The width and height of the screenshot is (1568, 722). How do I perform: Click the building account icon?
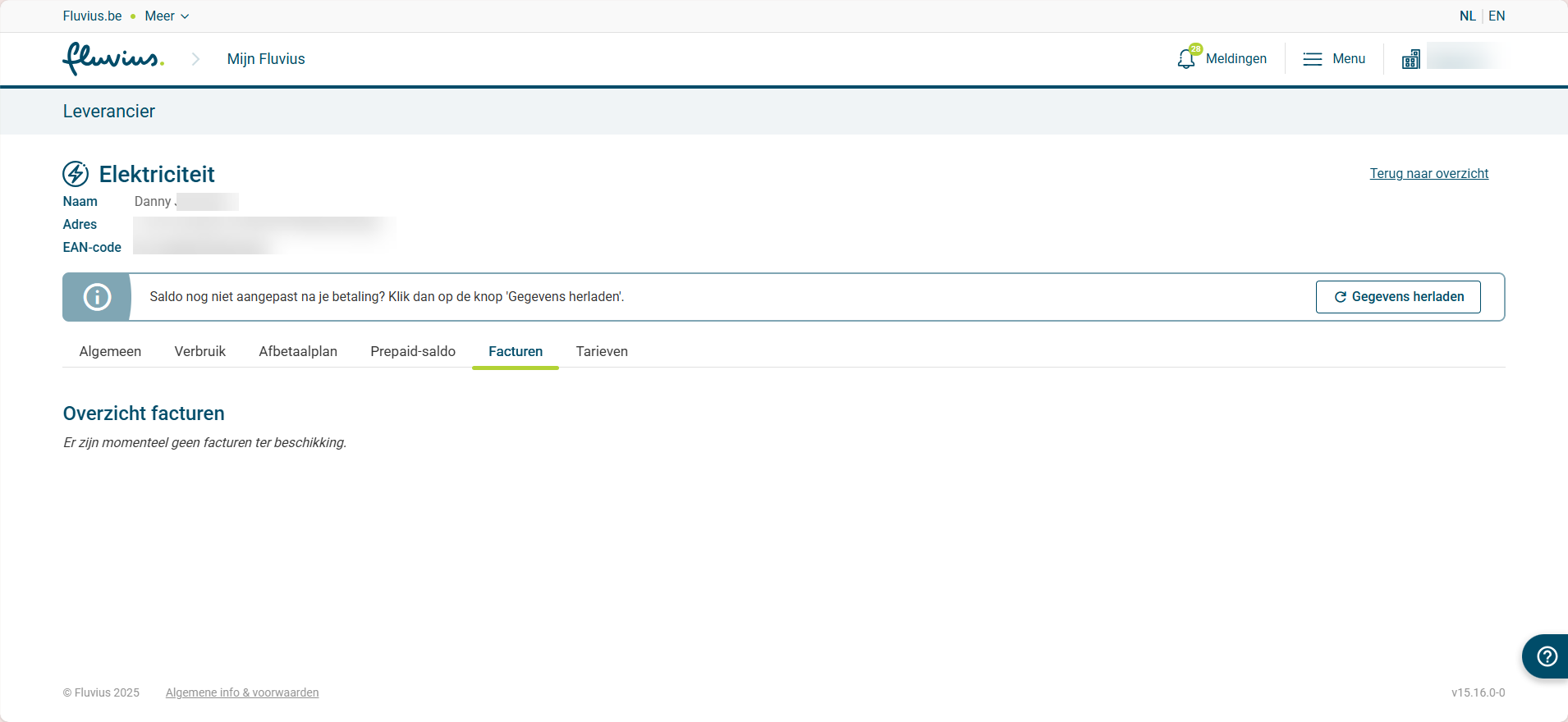click(x=1410, y=59)
